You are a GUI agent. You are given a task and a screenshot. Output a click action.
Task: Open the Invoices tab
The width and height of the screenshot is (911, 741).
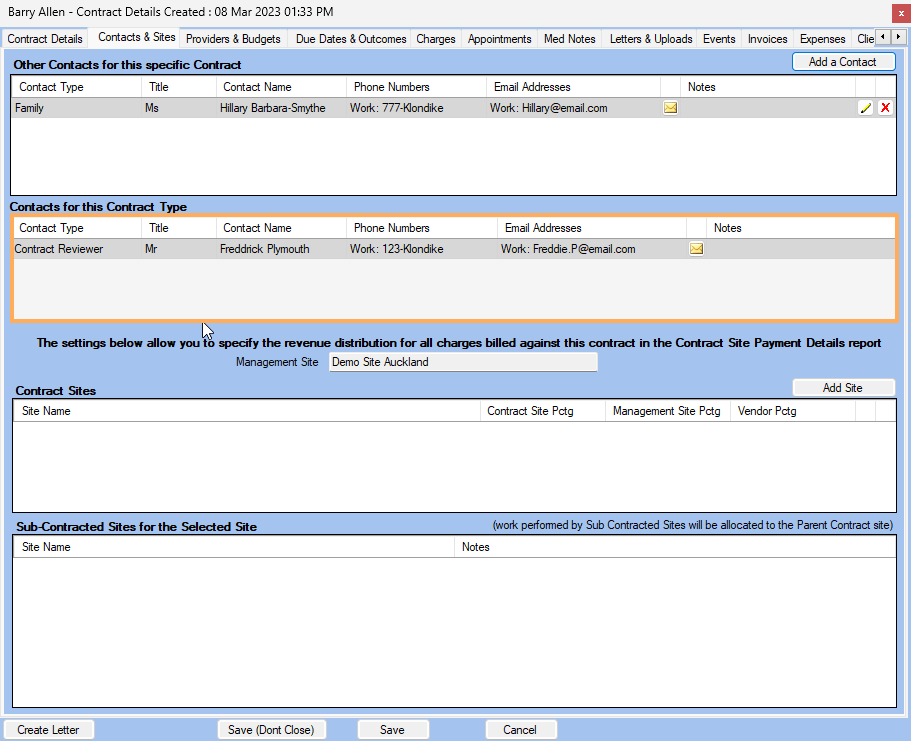click(768, 39)
